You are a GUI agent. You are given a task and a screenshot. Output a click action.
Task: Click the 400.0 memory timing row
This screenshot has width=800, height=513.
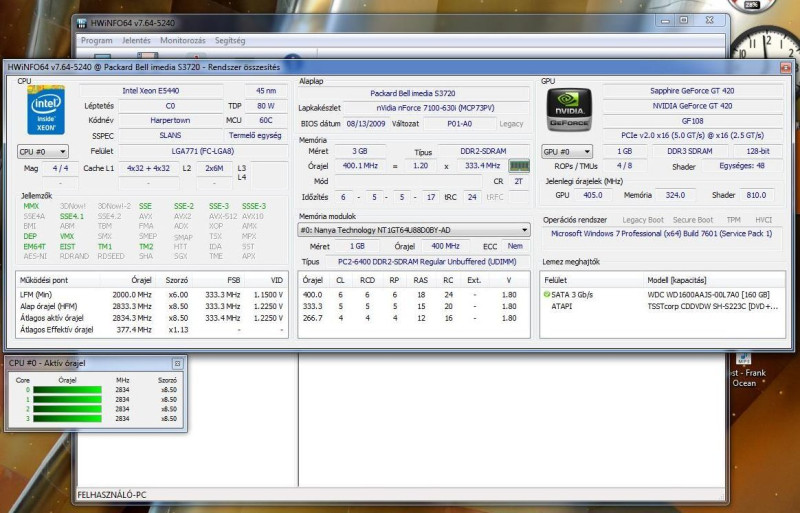coord(413,295)
